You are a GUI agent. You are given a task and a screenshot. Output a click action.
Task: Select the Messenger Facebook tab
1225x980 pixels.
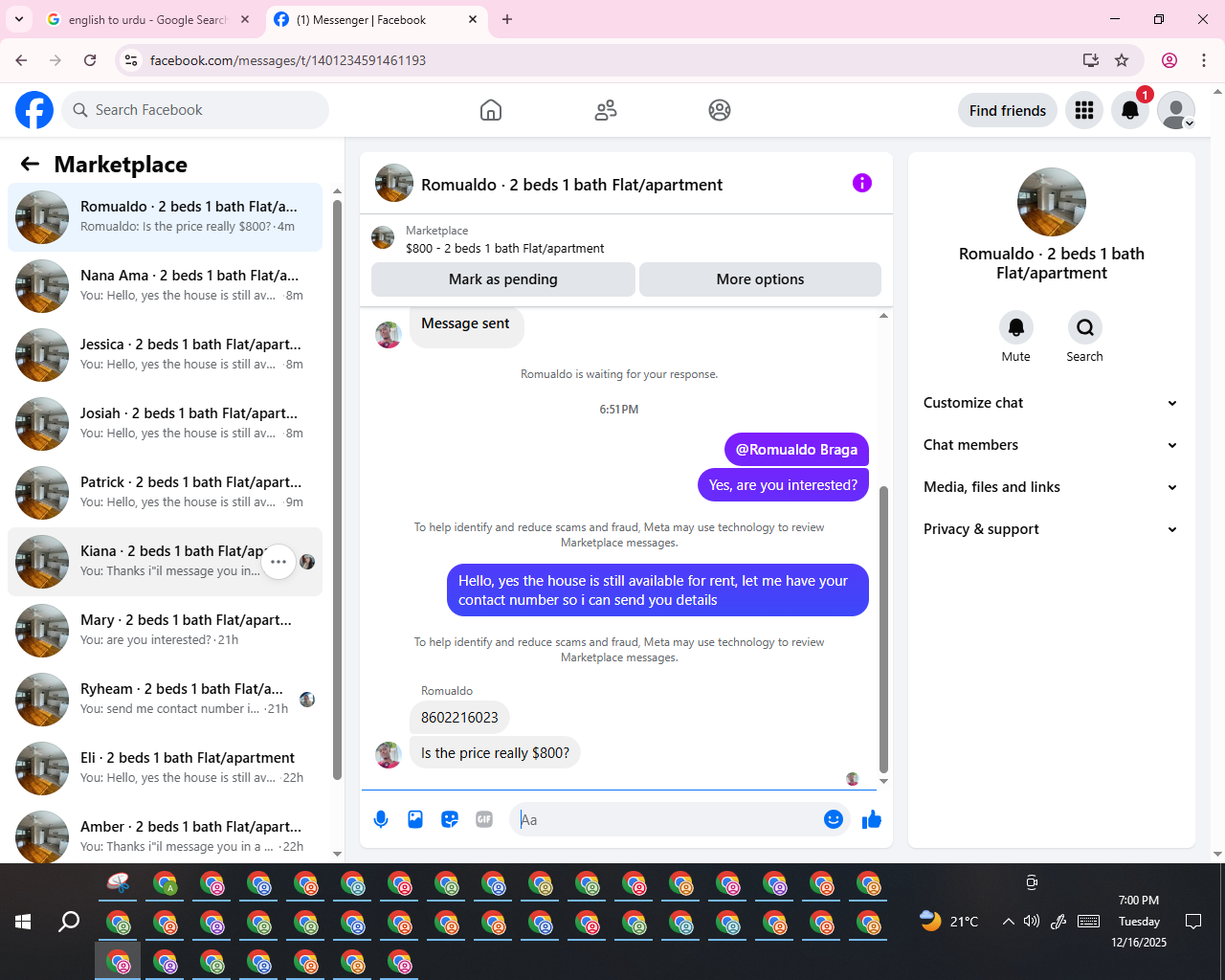click(x=376, y=20)
